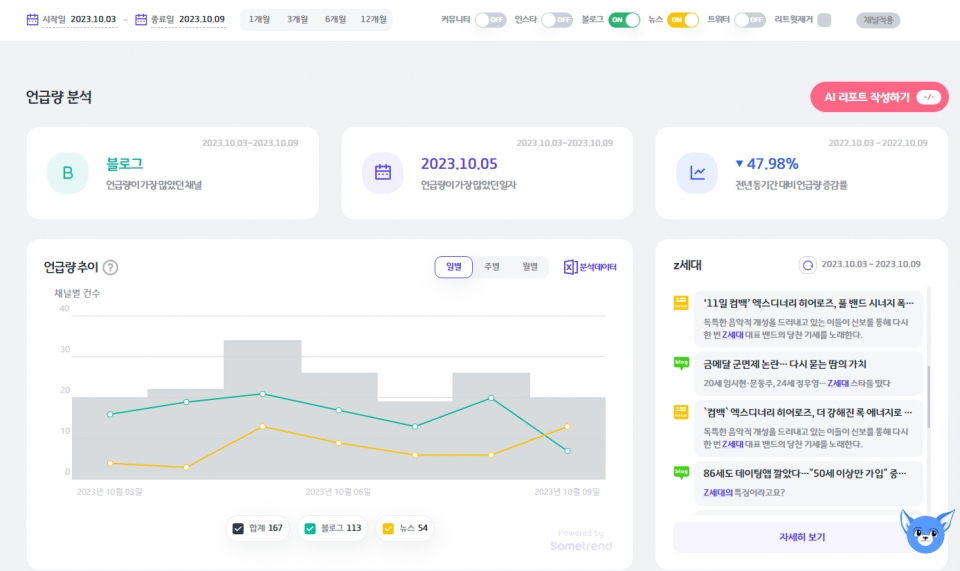Check the 리트윗제거 checkbox
This screenshot has width=960, height=571.
pyautogui.click(x=824, y=20)
